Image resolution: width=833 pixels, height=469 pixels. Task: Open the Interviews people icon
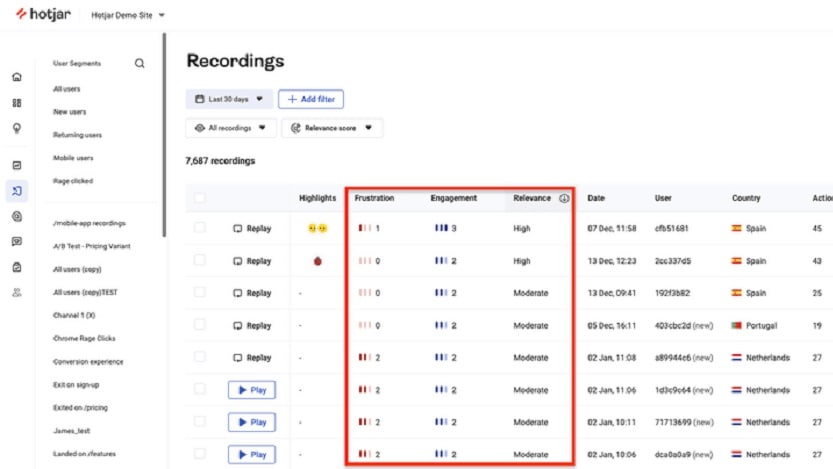coord(17,292)
